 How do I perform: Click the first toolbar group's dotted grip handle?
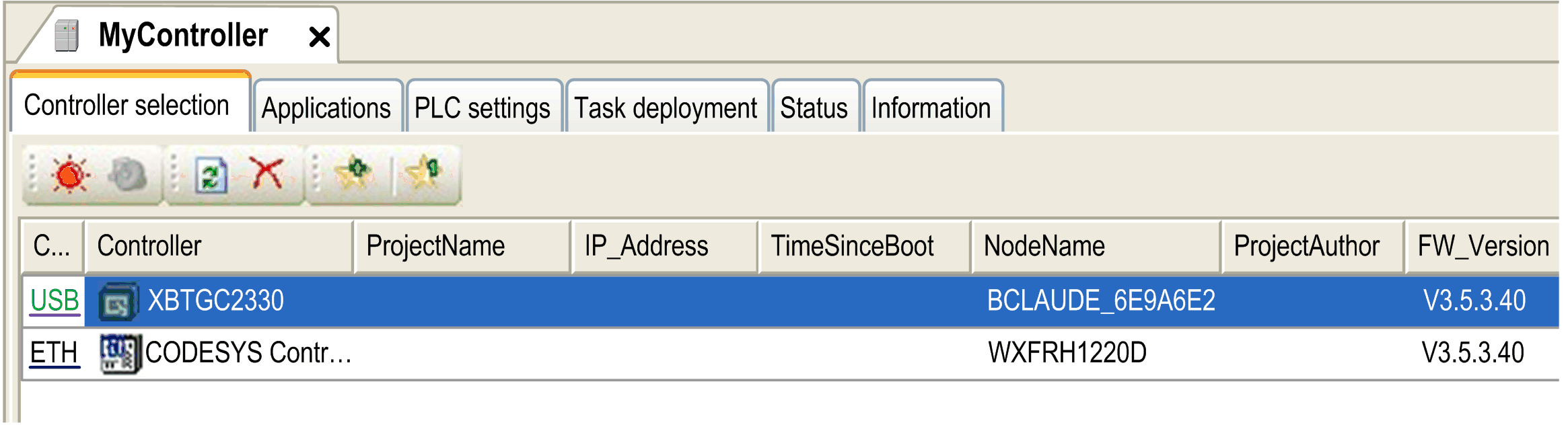32,173
